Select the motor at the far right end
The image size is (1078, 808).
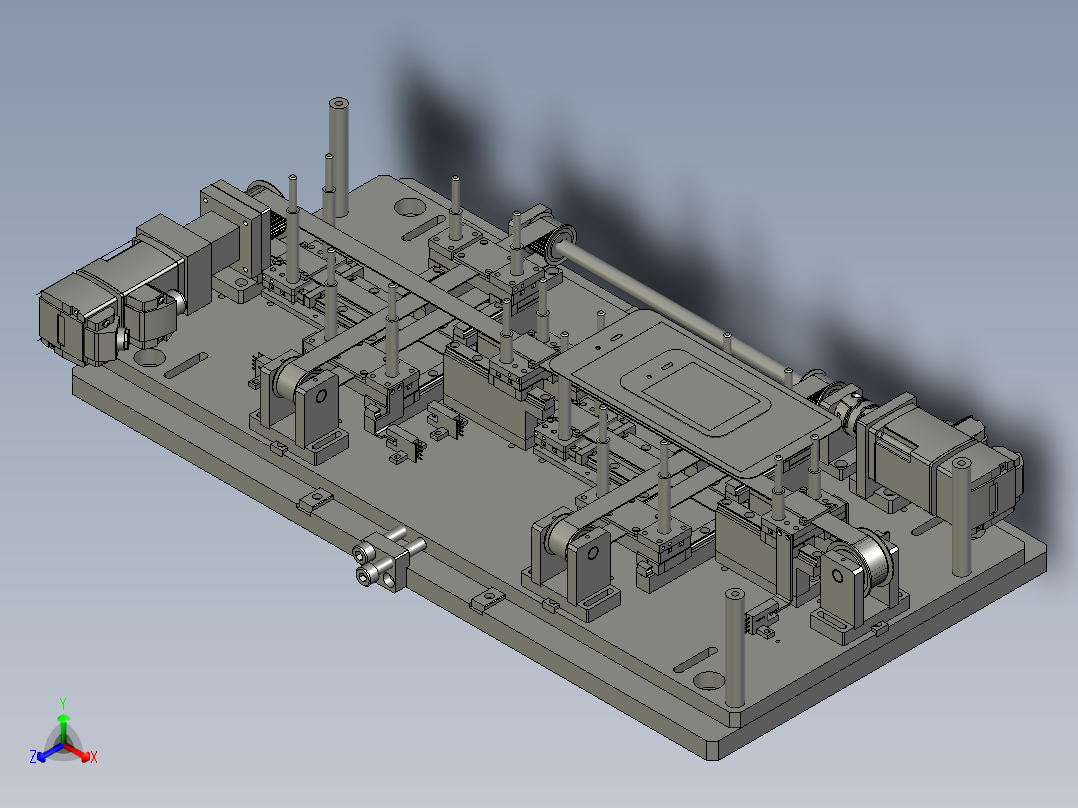pyautogui.click(x=945, y=461)
